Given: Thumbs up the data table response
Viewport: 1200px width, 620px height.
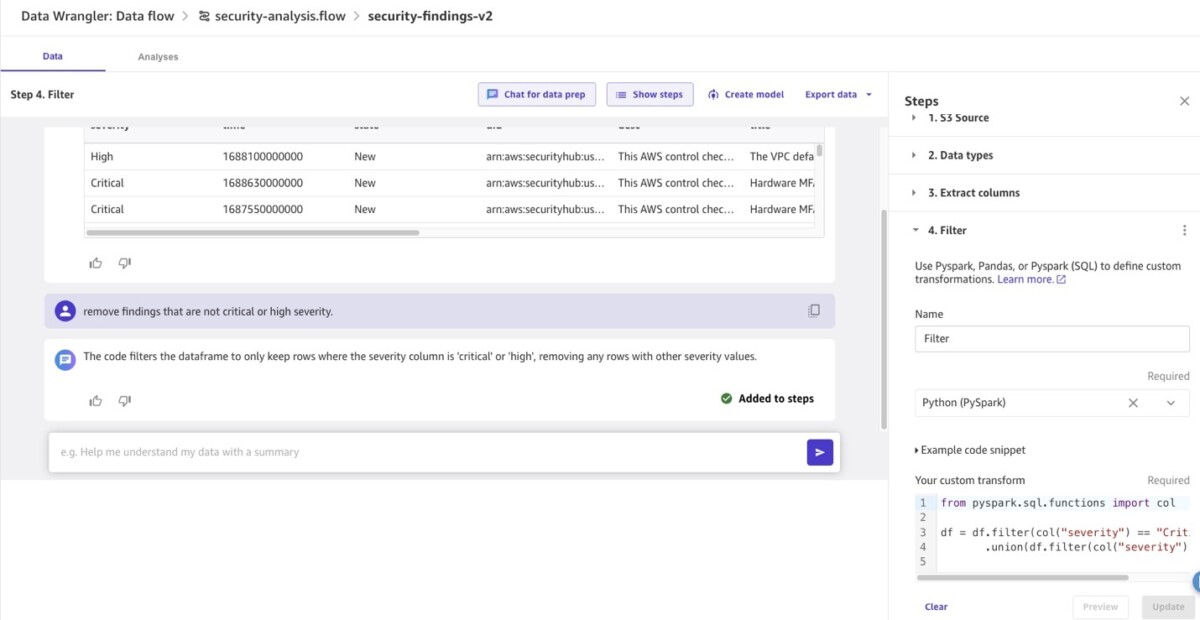Looking at the screenshot, I should 96,263.
